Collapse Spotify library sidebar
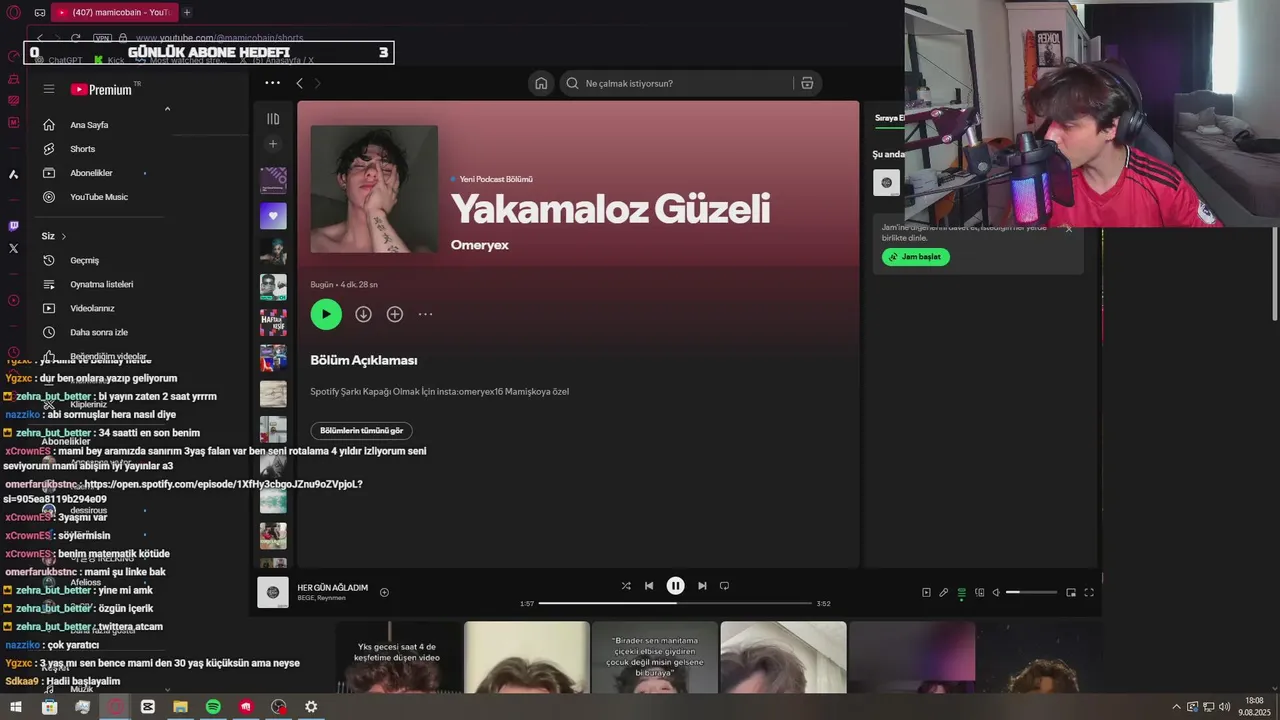 (273, 119)
